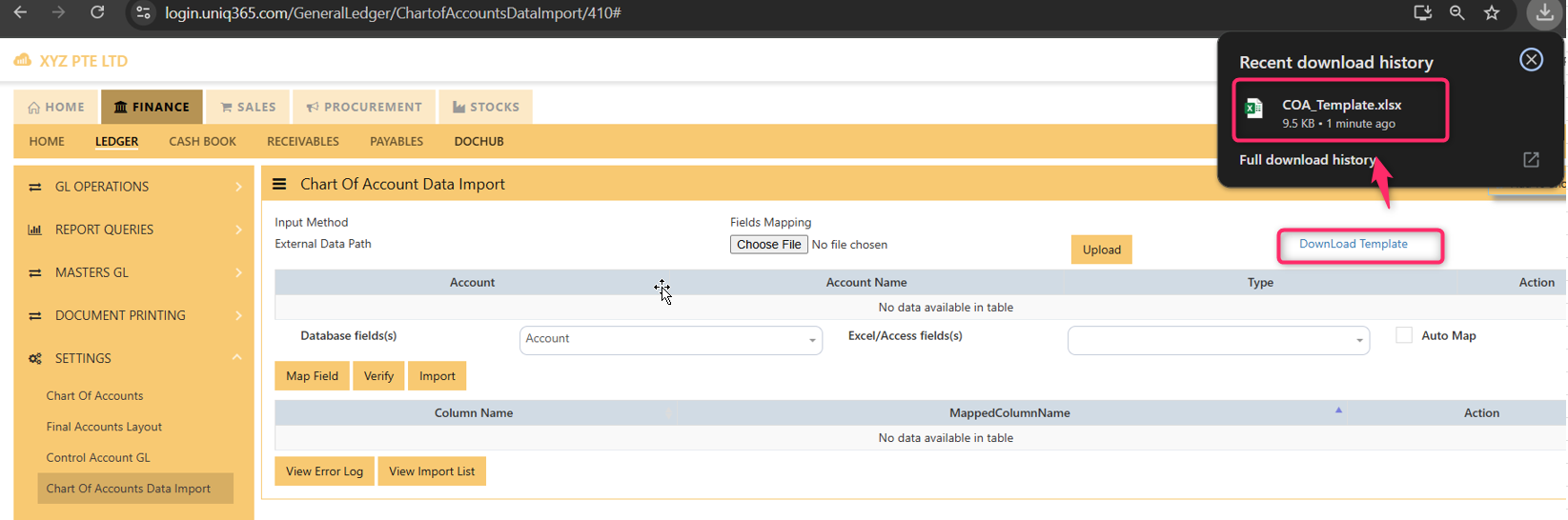Open full download history external link icon

(x=1531, y=160)
